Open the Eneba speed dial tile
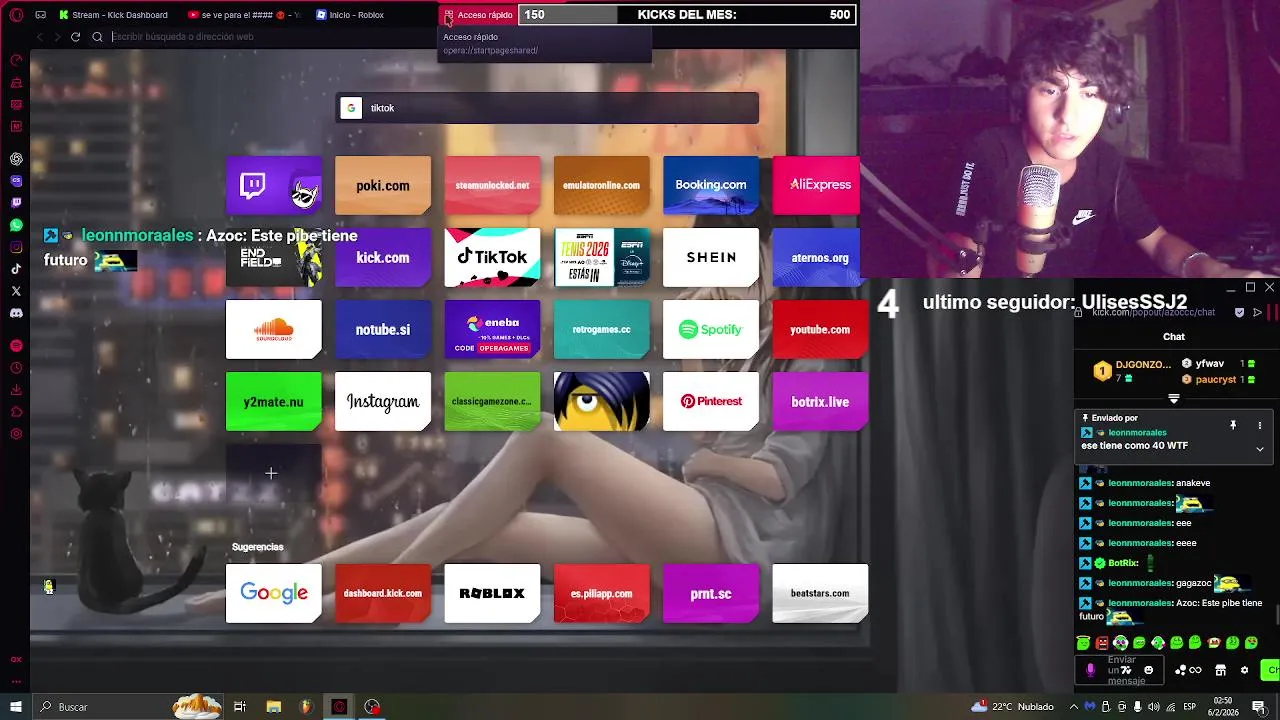The width and height of the screenshot is (1280, 720). (x=492, y=329)
